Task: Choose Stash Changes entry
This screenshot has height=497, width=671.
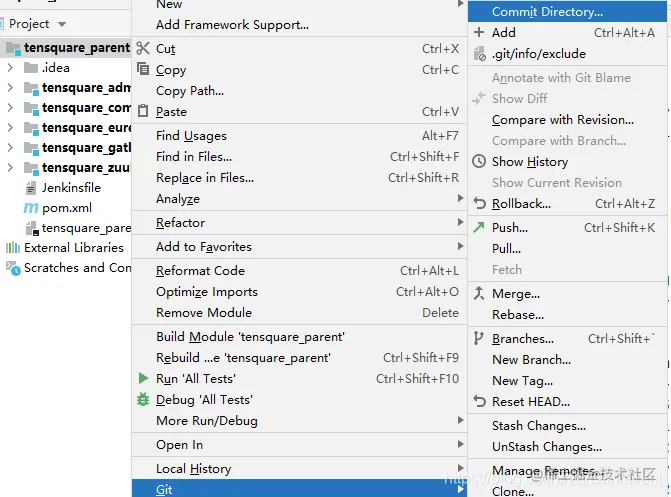Action: point(567,426)
